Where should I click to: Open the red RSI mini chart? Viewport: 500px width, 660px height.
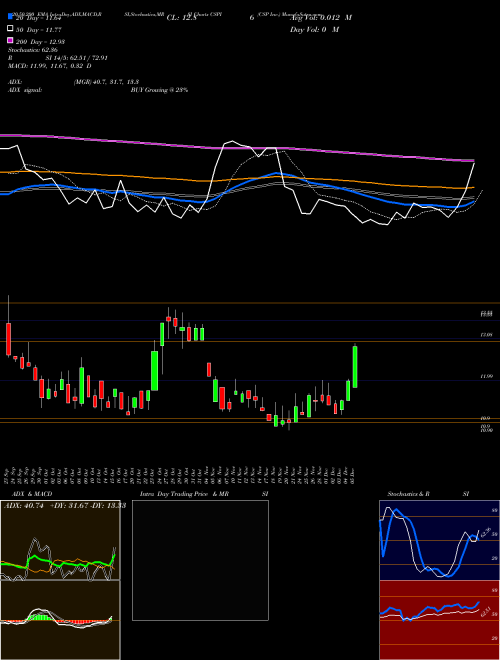(439, 620)
